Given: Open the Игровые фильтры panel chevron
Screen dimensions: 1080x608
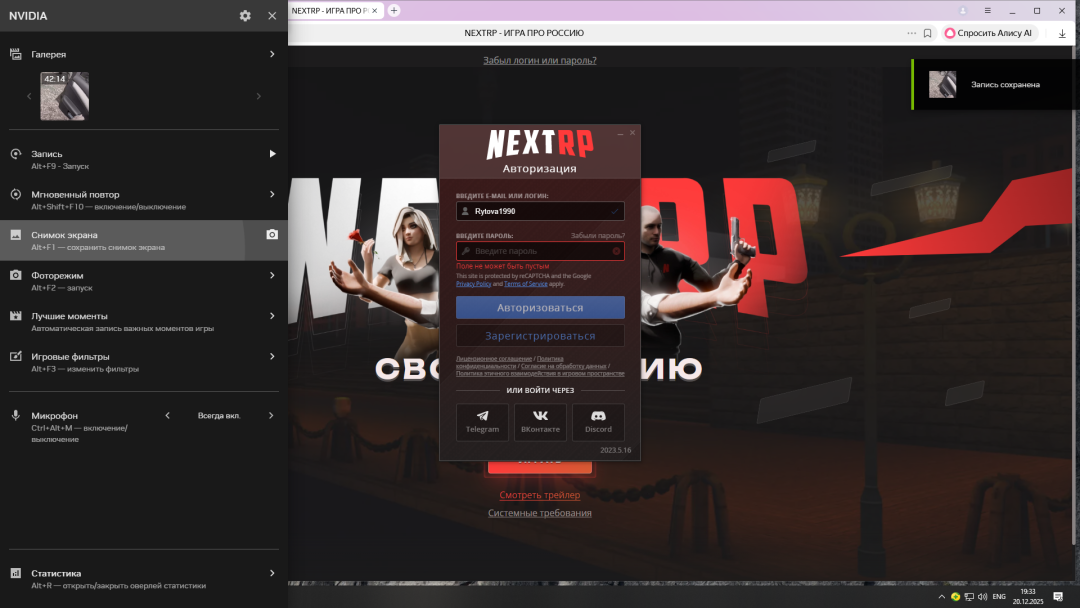Looking at the screenshot, I should coord(271,355).
